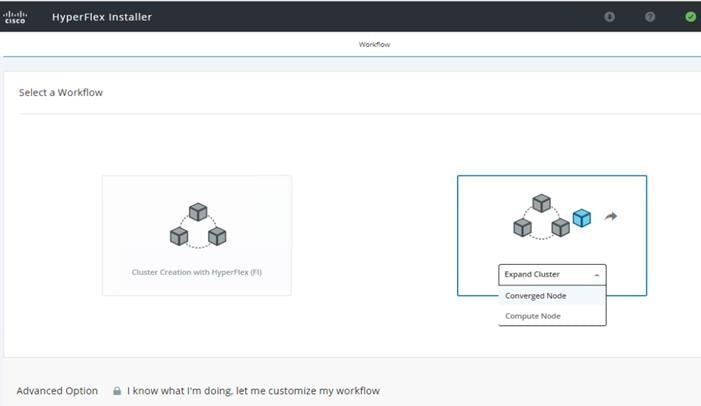
Task: Click the blue cube expansion node icon
Action: (x=582, y=218)
